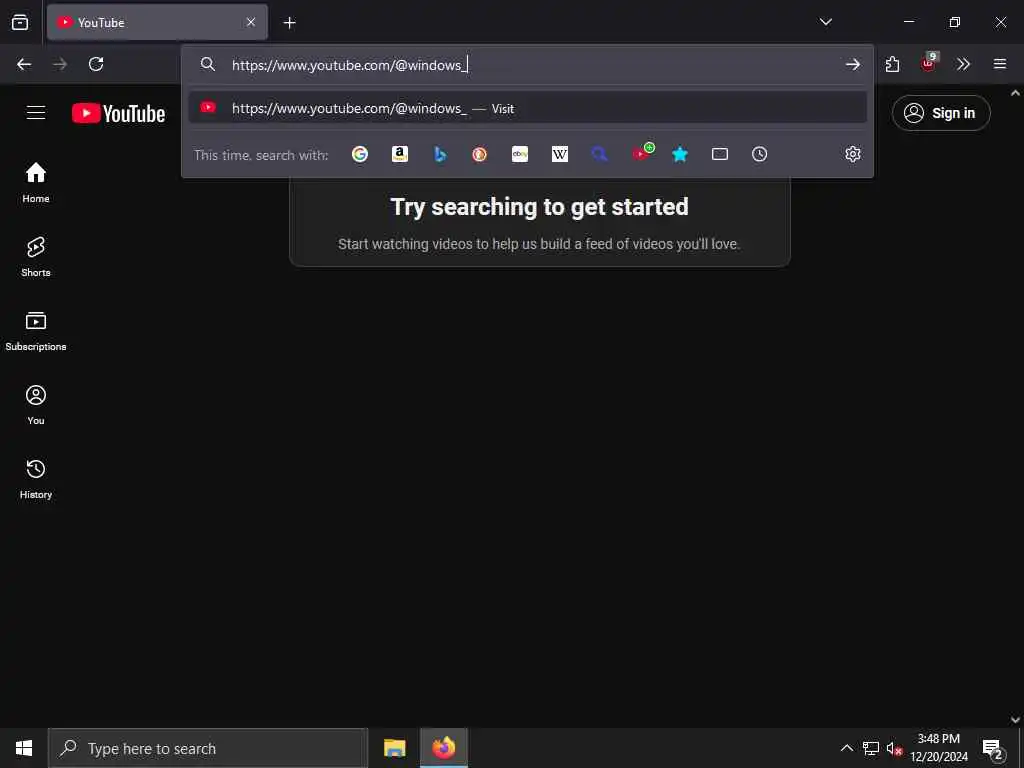Image resolution: width=1024 pixels, height=768 pixels.
Task: Search this time with Google
Action: 360,154
